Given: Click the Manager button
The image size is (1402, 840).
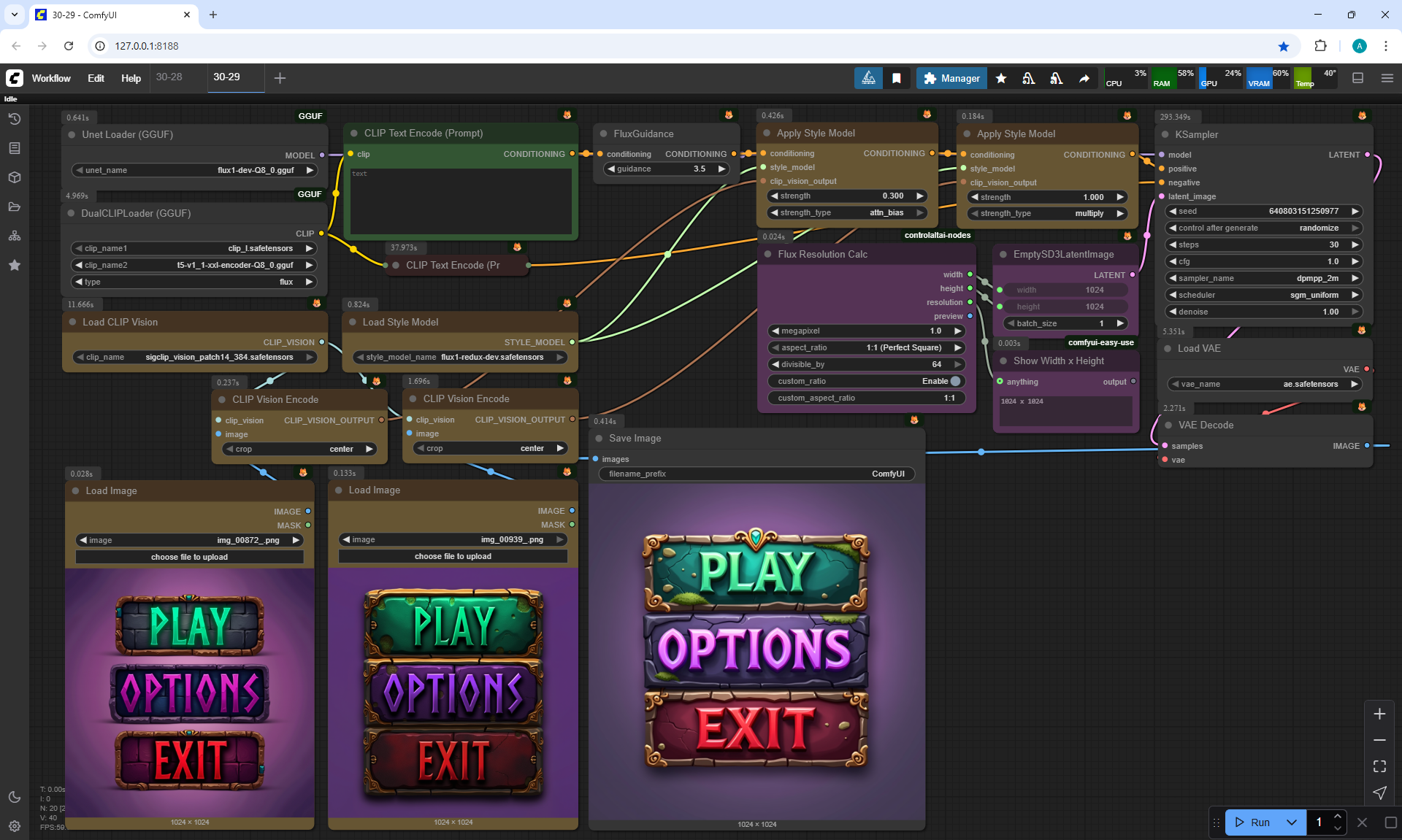Looking at the screenshot, I should pyautogui.click(x=951, y=78).
